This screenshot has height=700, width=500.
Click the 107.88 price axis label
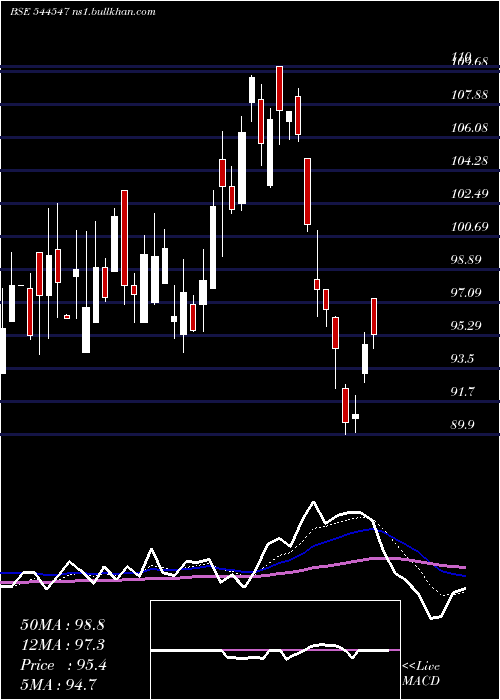click(x=470, y=95)
